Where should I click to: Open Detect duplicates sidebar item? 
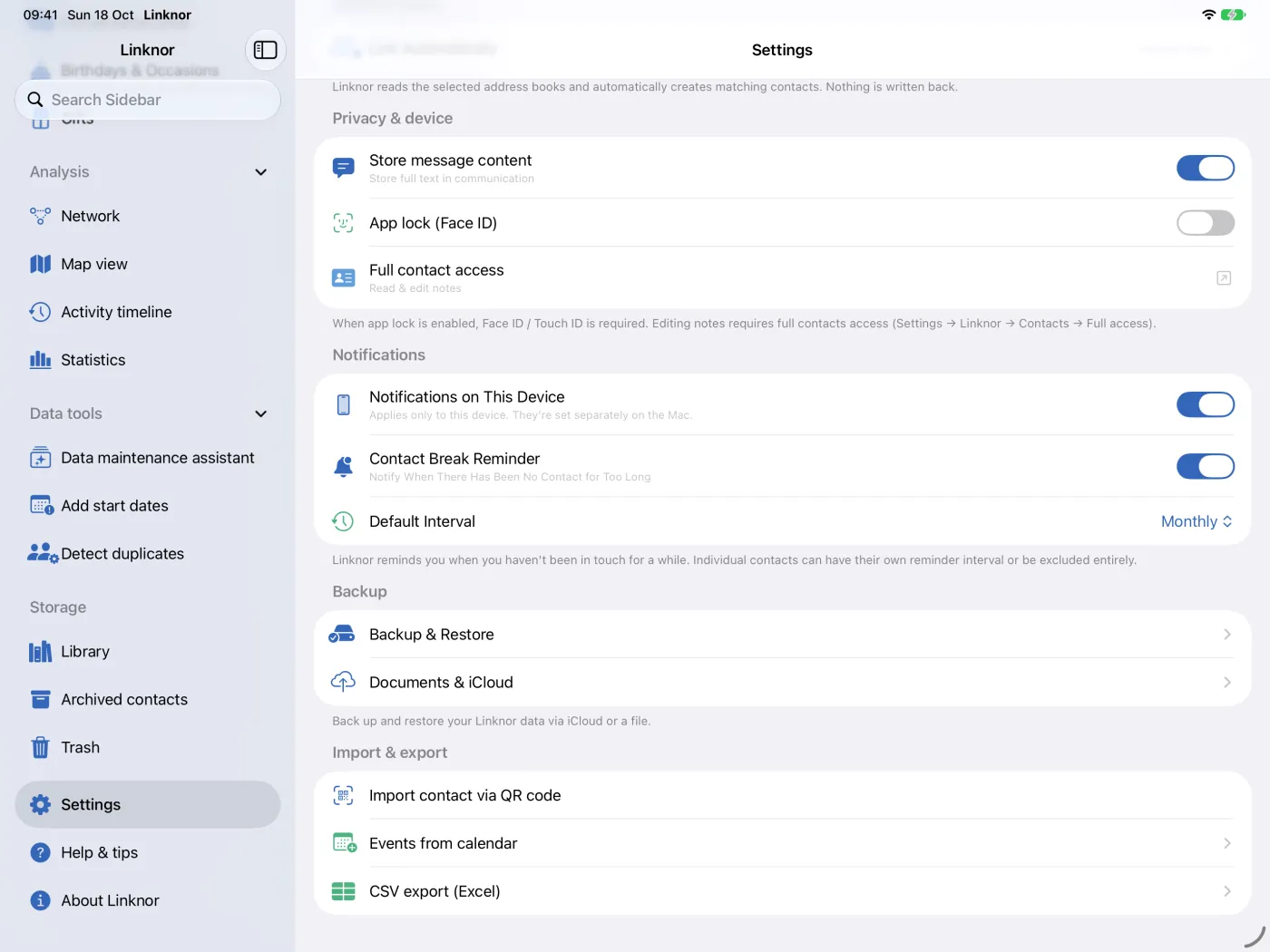point(148,553)
